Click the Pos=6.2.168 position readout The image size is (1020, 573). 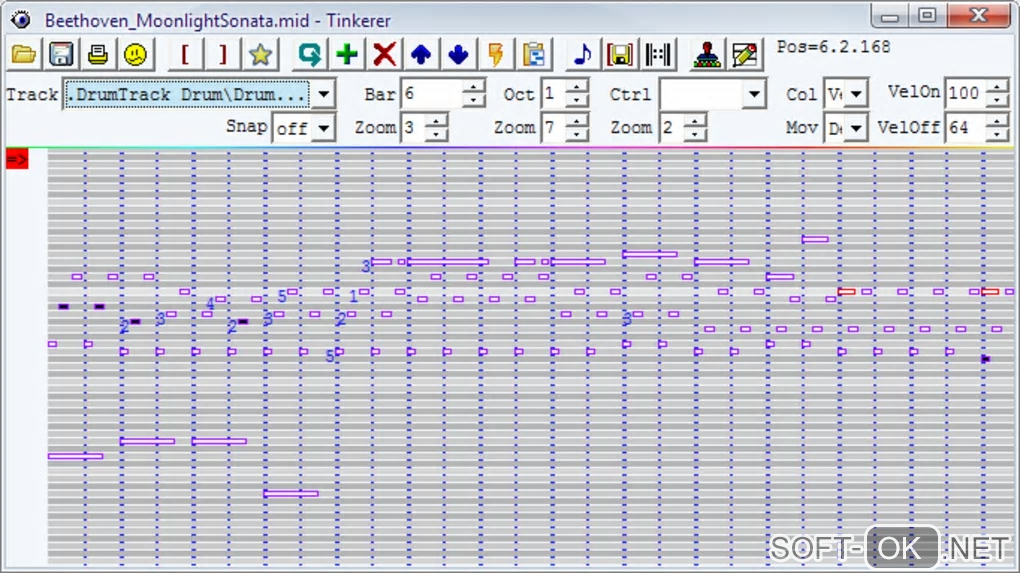click(833, 47)
